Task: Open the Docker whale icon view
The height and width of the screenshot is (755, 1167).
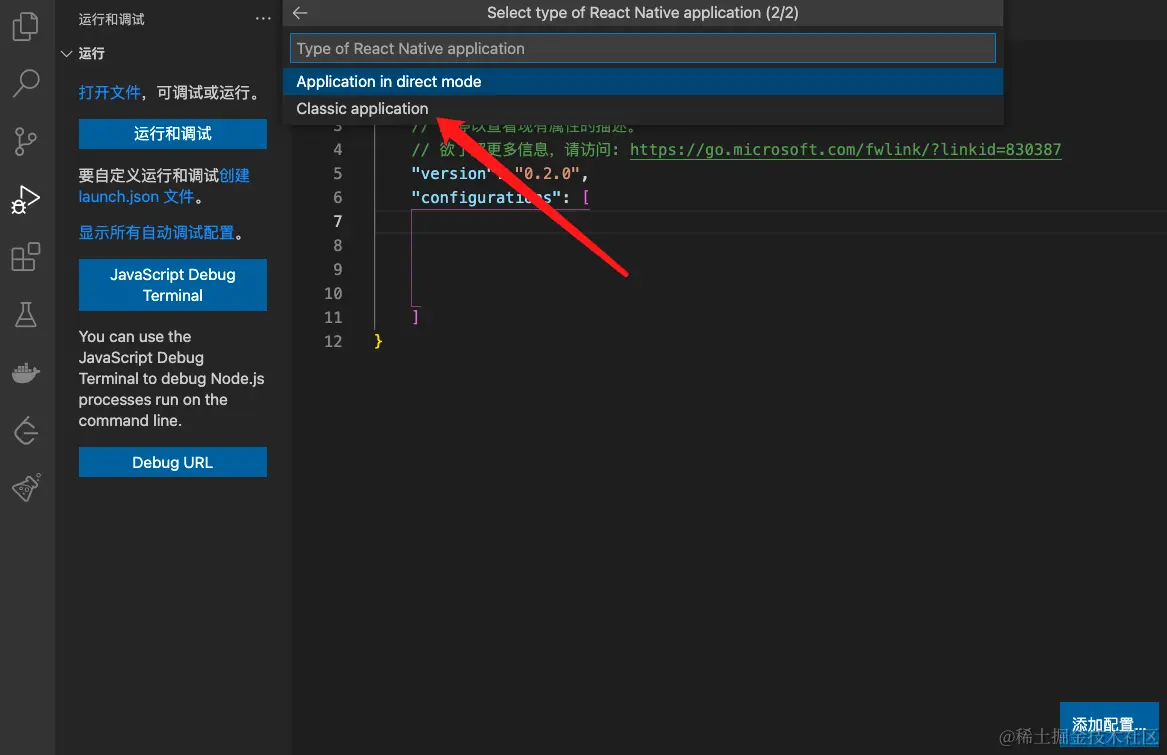Action: pyautogui.click(x=26, y=372)
